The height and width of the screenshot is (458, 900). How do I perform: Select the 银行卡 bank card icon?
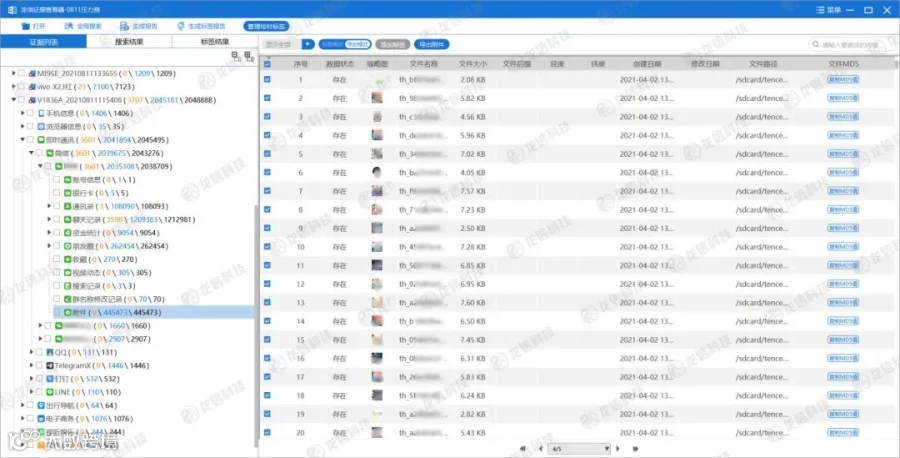click(67, 193)
